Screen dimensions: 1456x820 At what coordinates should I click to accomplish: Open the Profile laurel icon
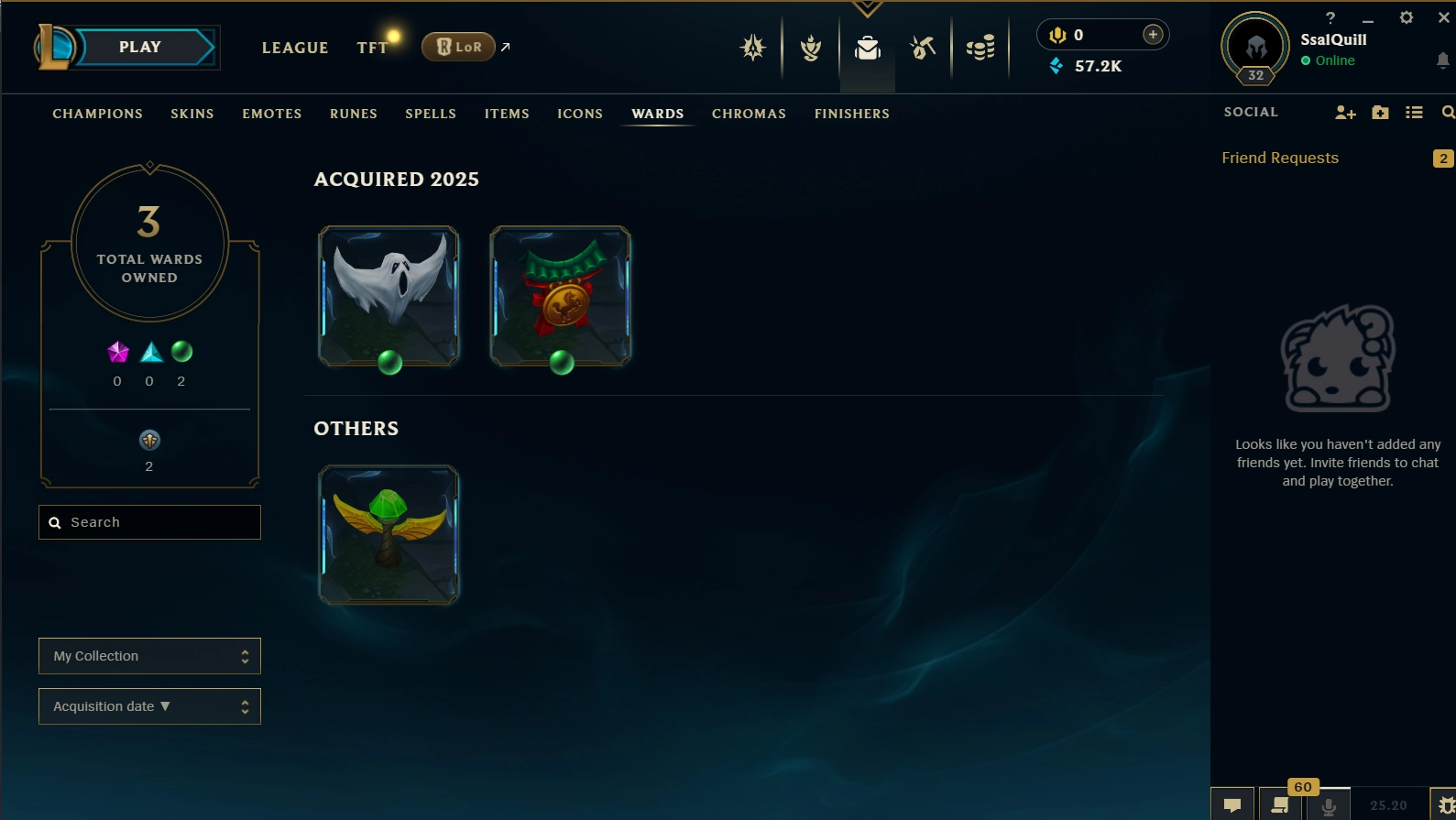(811, 47)
